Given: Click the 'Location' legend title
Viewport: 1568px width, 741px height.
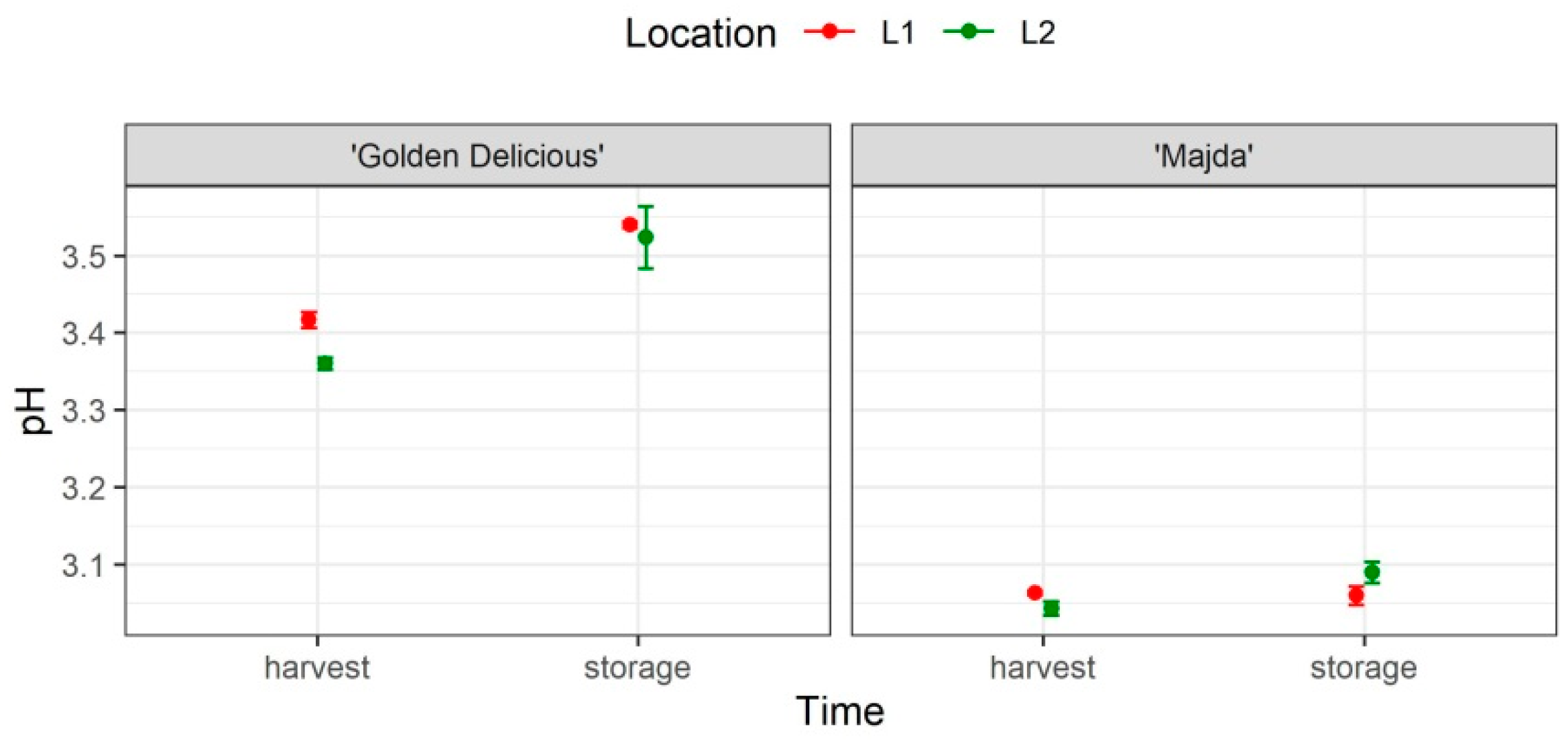Looking at the screenshot, I should [701, 34].
